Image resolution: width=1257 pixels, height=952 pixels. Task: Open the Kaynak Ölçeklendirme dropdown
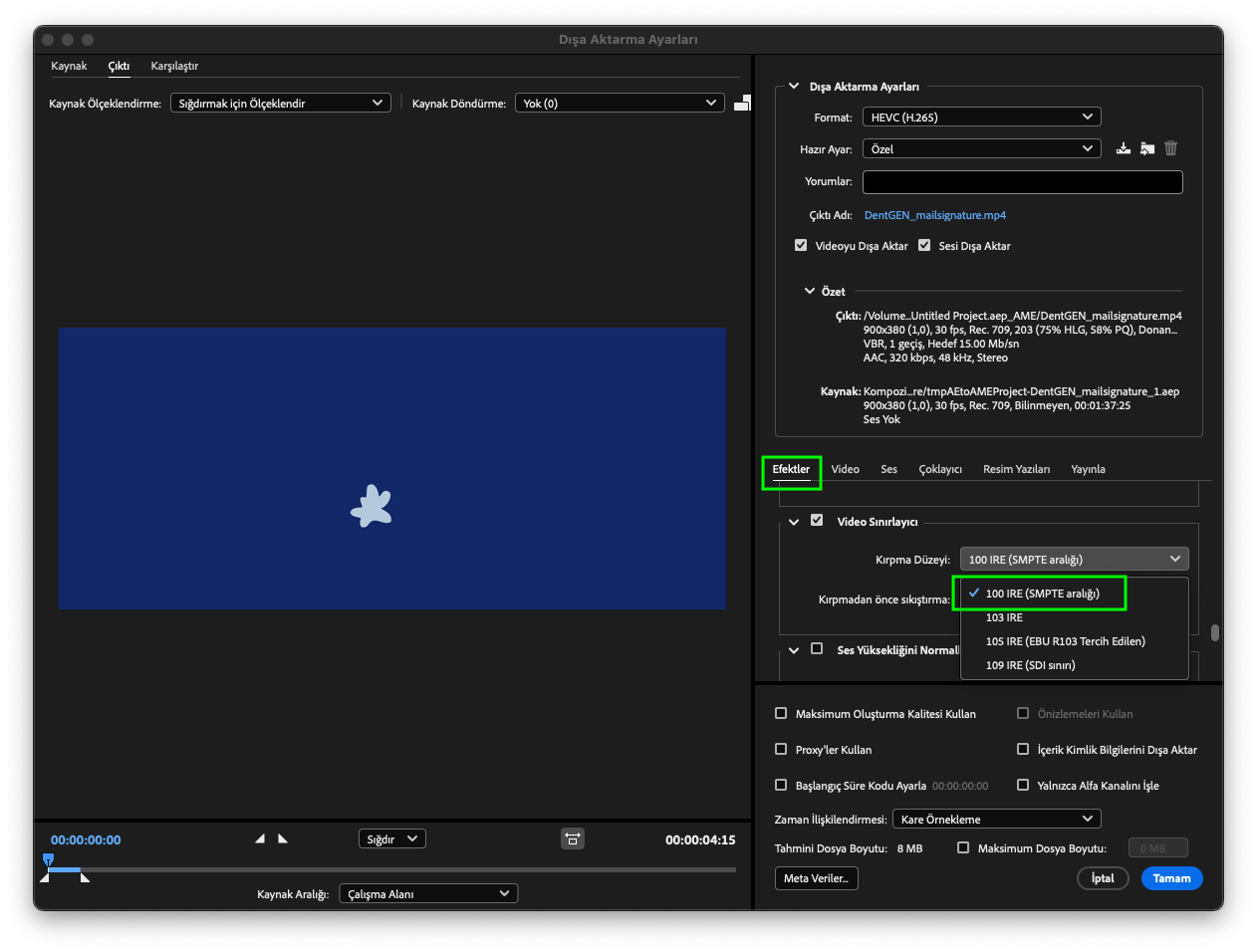[280, 103]
